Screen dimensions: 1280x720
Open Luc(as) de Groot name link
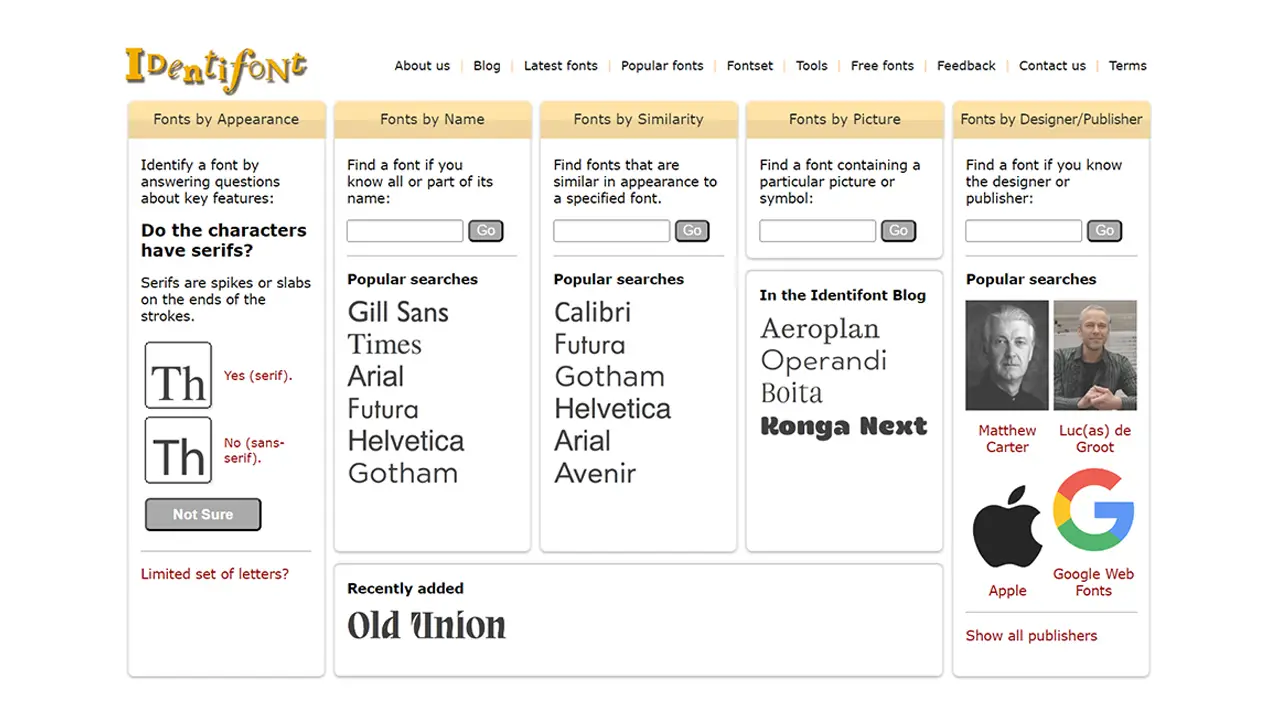(1095, 439)
